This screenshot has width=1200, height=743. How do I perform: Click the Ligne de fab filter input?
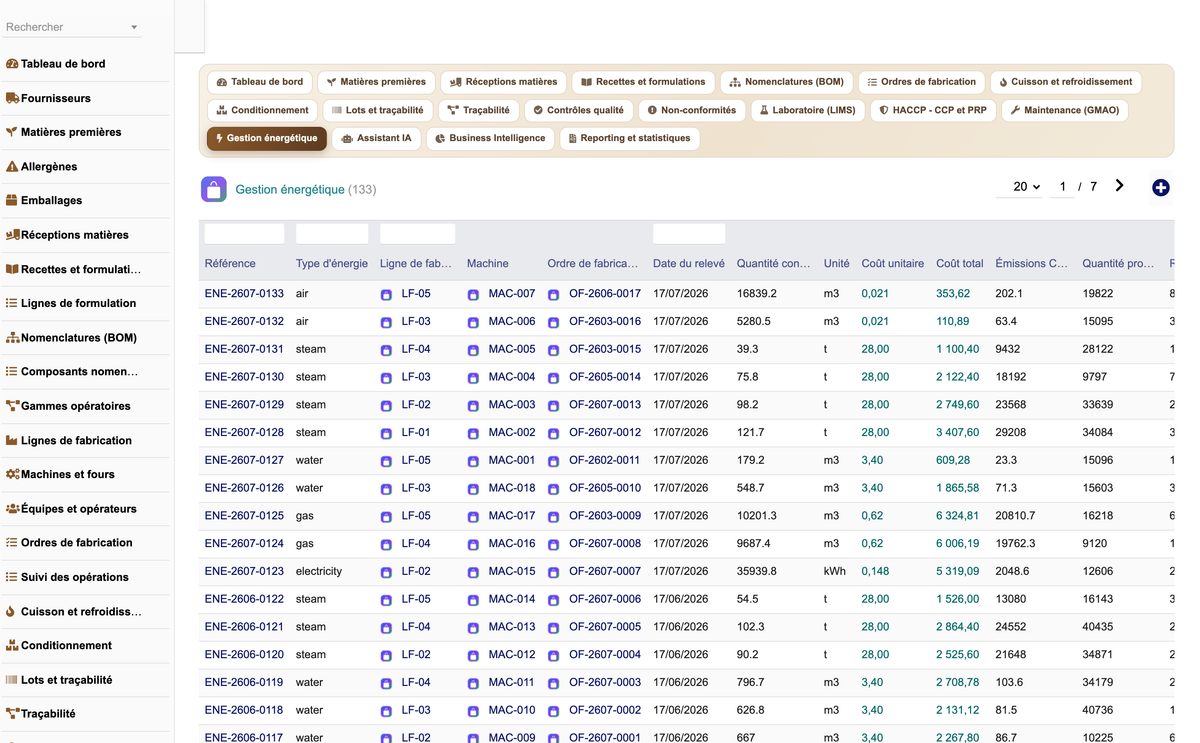pos(417,234)
